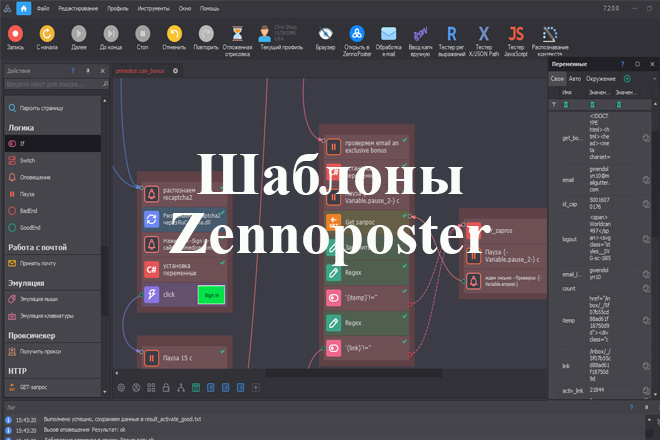Screen dimensions: 660x440
Task: Show the Браузер window
Action: point(325,37)
